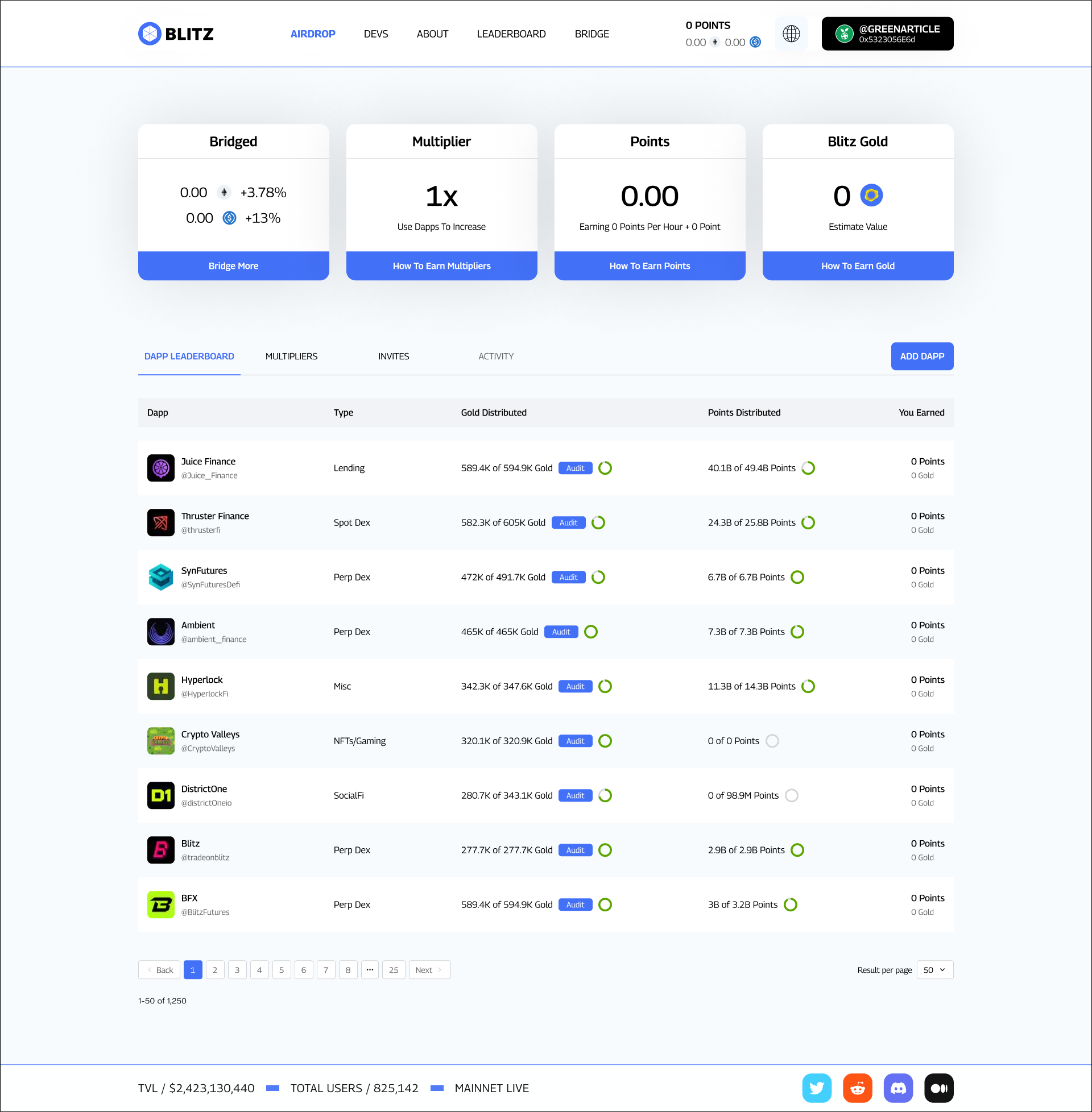Click How To Earn Gold

[858, 266]
